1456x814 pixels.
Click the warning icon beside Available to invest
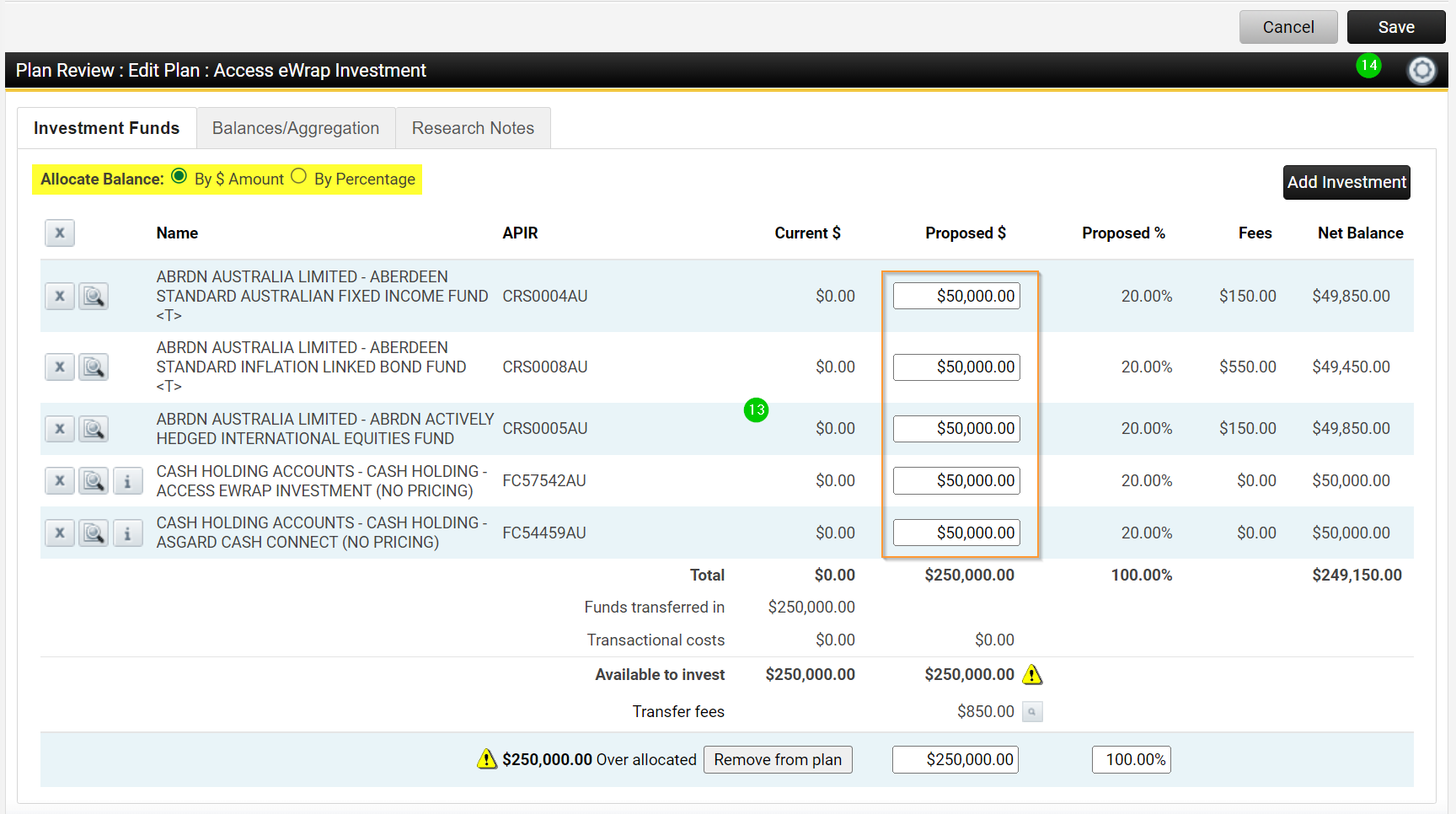1032,674
